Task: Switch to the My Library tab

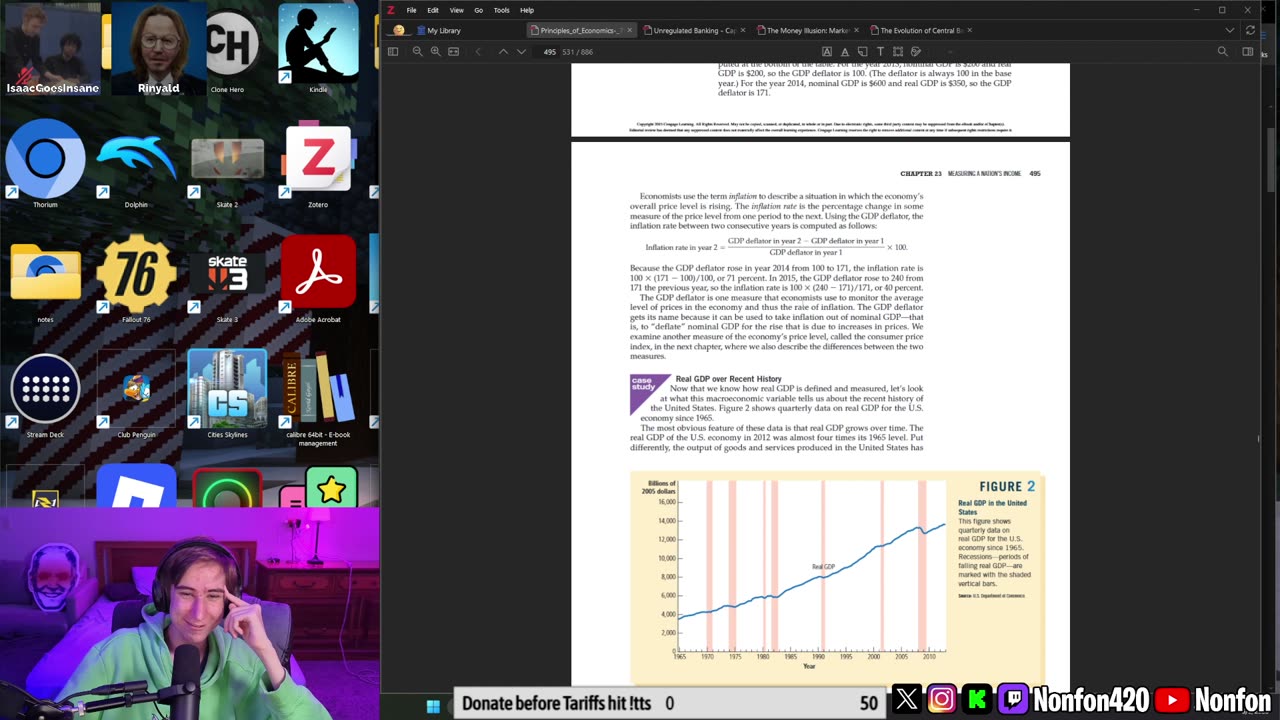Action: (437, 31)
